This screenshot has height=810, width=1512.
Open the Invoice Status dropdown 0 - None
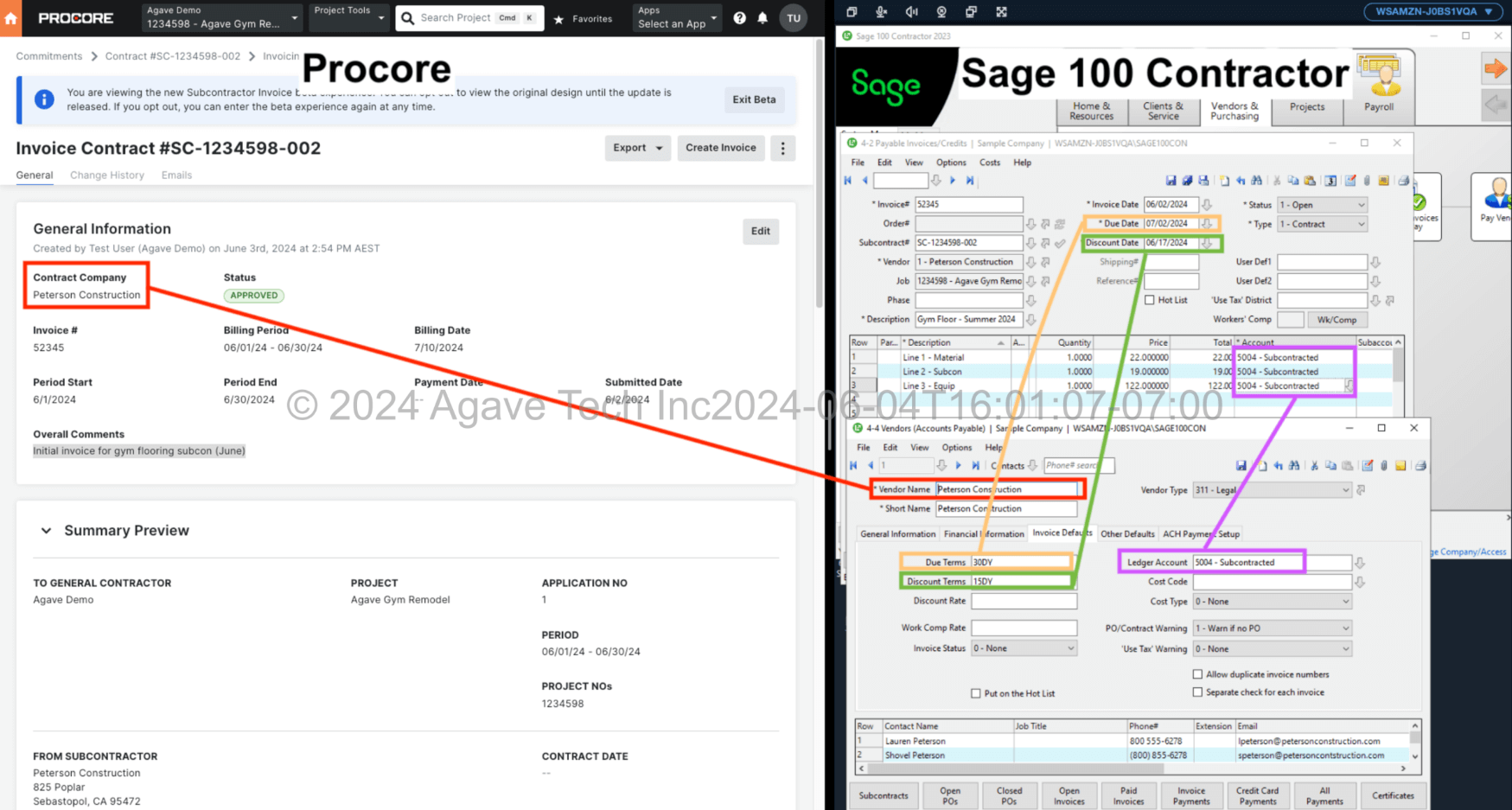(1024, 648)
